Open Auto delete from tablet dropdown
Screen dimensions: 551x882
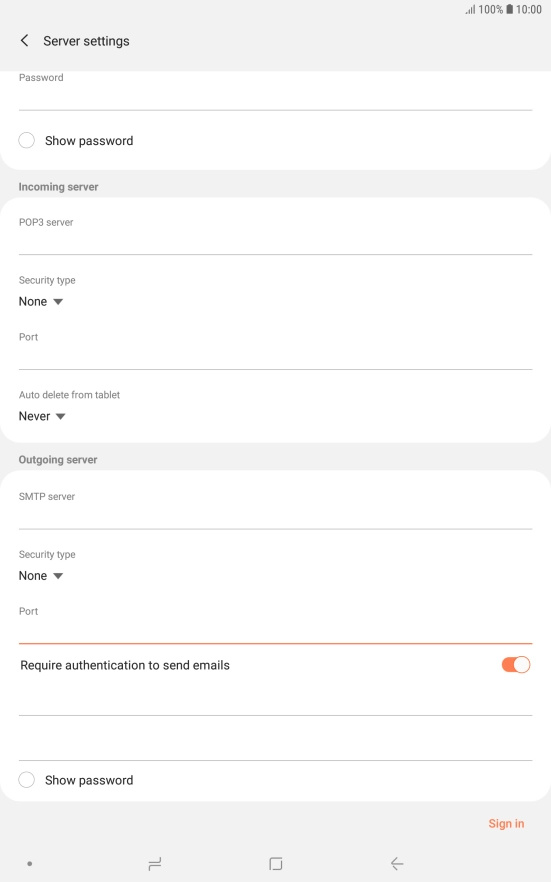(x=42, y=416)
